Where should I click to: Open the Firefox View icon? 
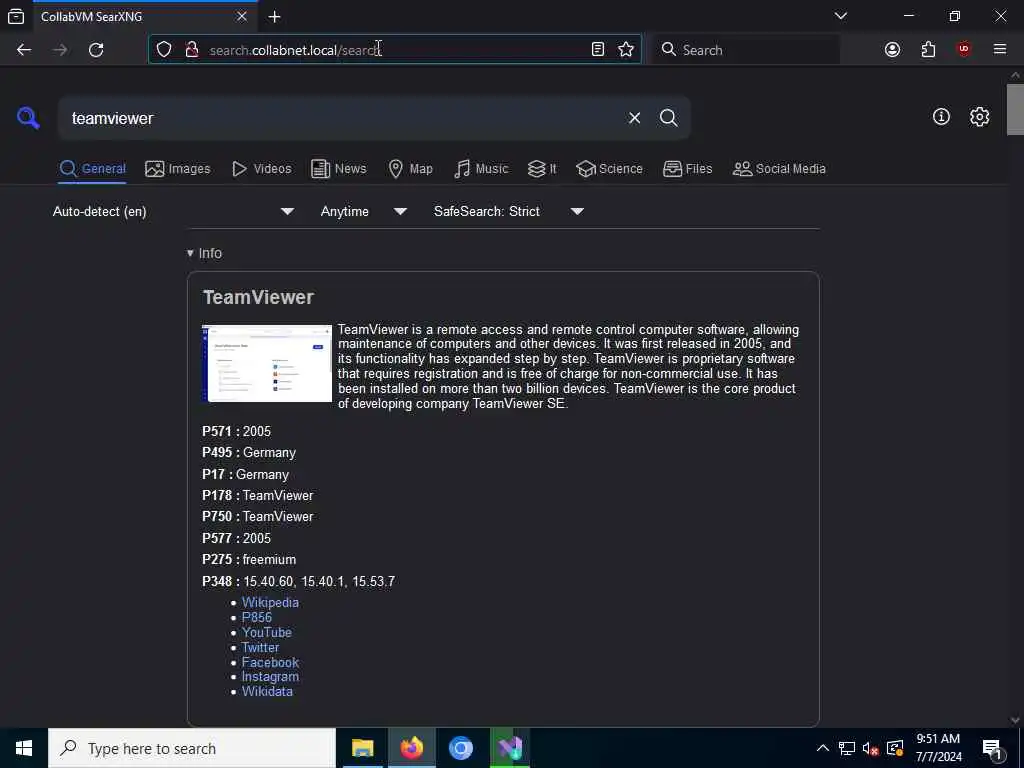click(x=16, y=16)
